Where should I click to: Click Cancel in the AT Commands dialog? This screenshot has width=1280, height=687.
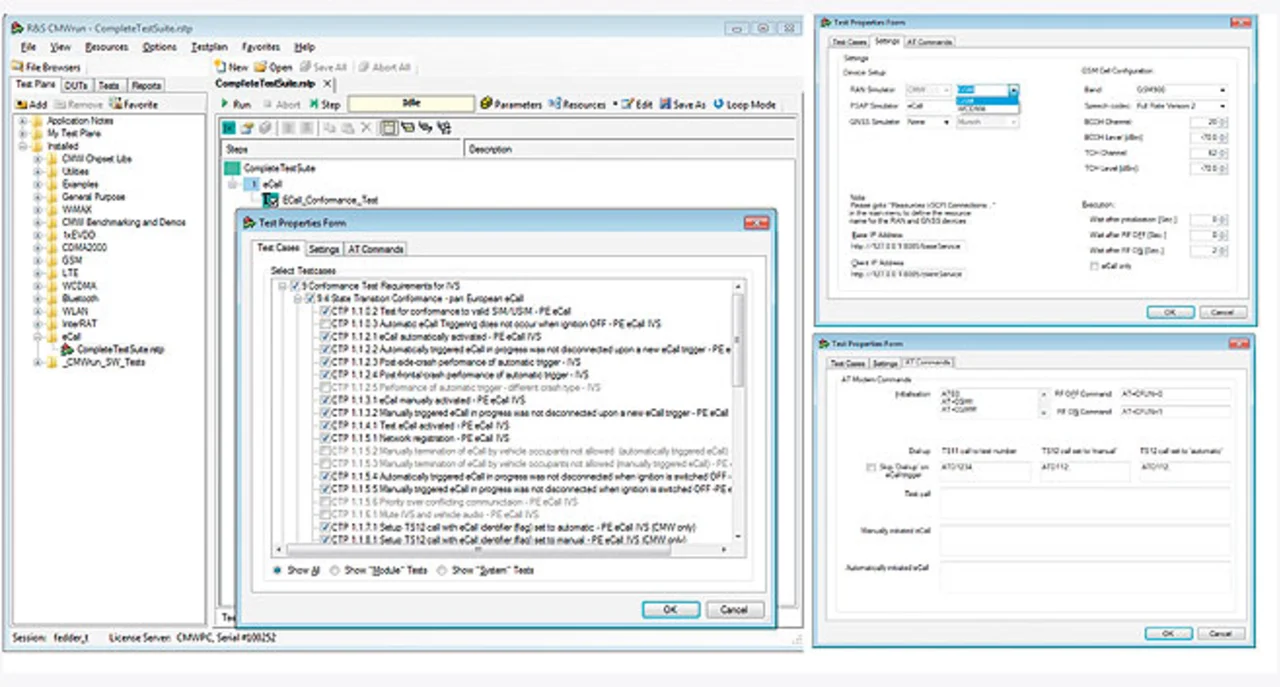[x=1221, y=633]
